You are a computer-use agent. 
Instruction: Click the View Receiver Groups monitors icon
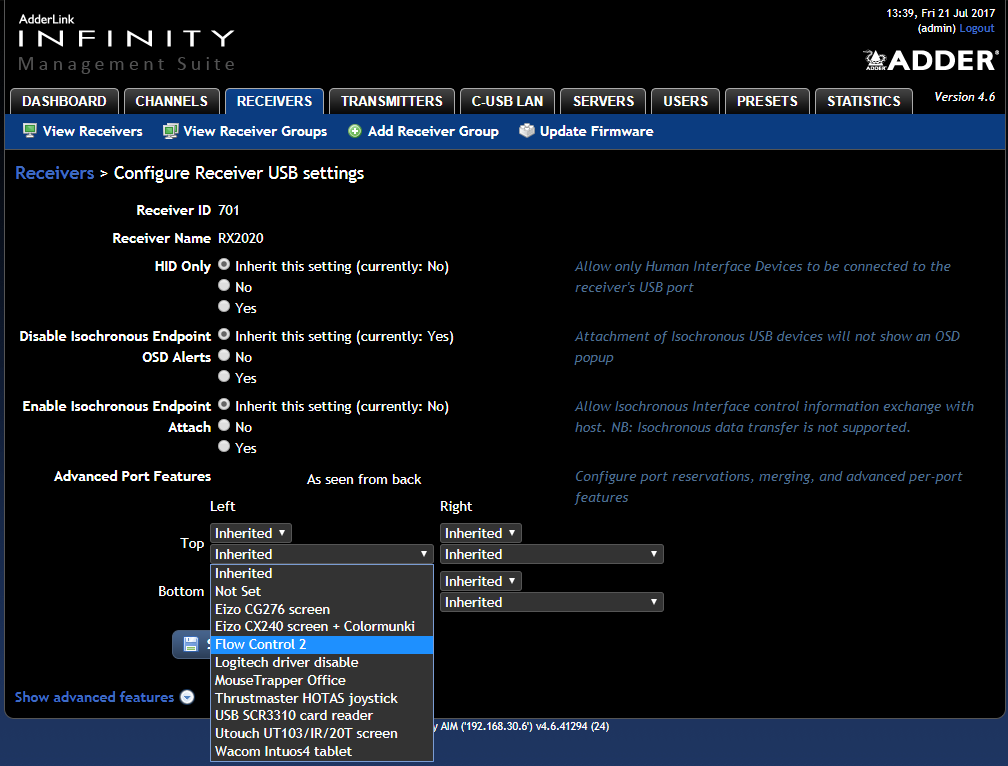pyautogui.click(x=170, y=131)
